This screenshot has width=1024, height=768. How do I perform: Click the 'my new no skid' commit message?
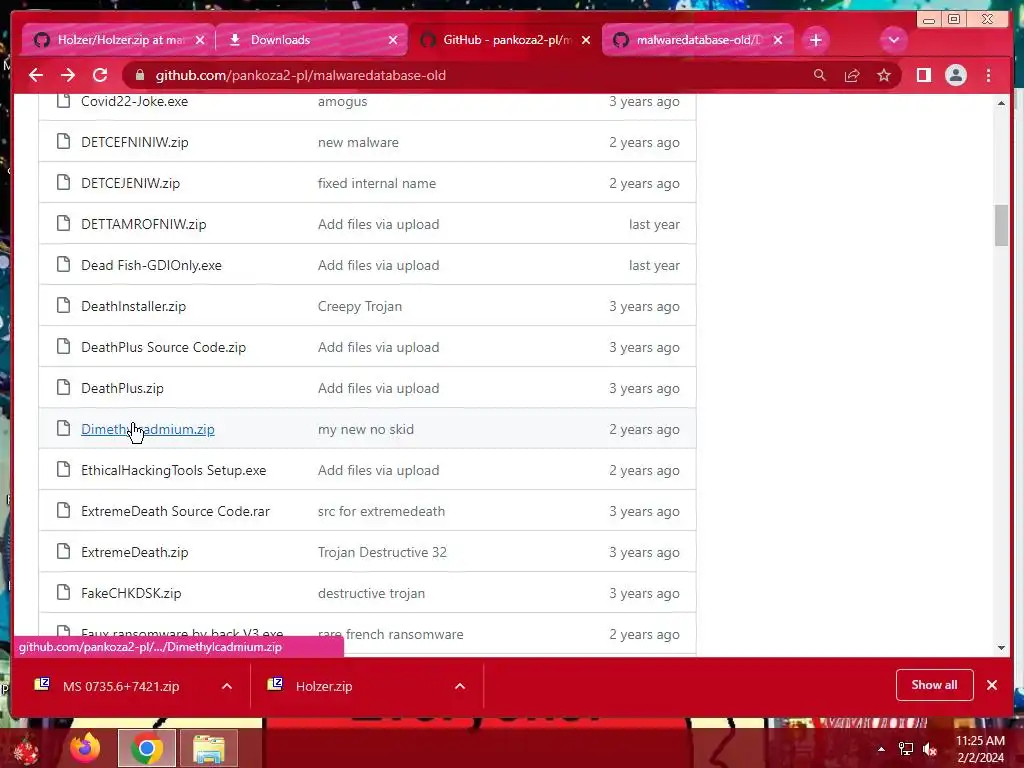[366, 430]
